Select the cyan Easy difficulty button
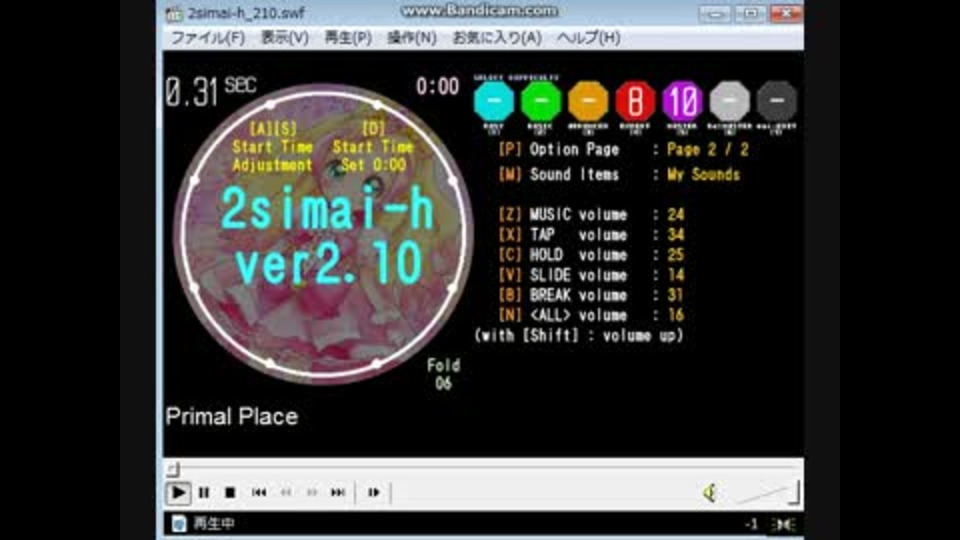This screenshot has height=540, width=960. click(x=493, y=101)
